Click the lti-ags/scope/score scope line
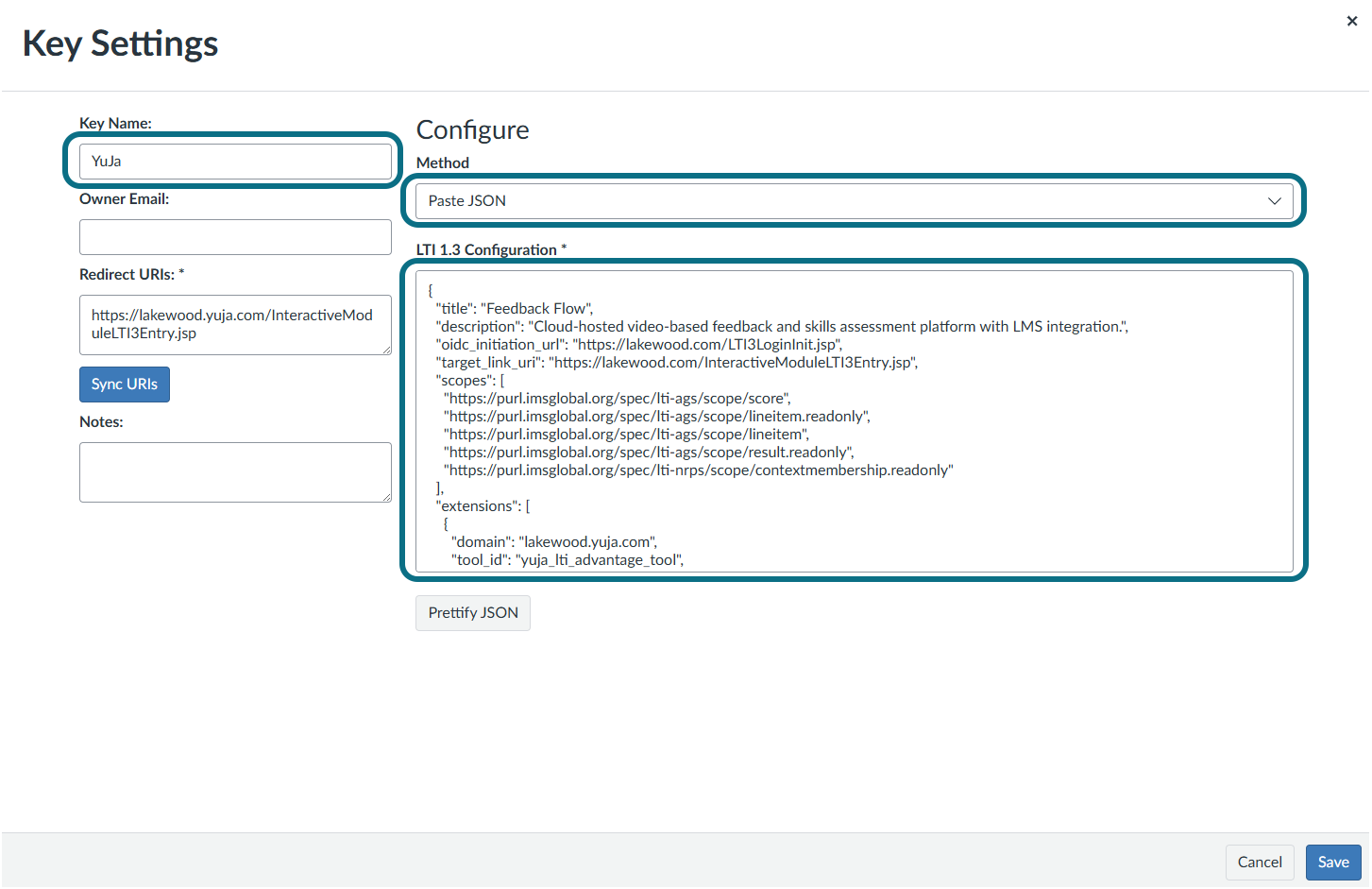This screenshot has width=1372, height=889. coord(618,399)
